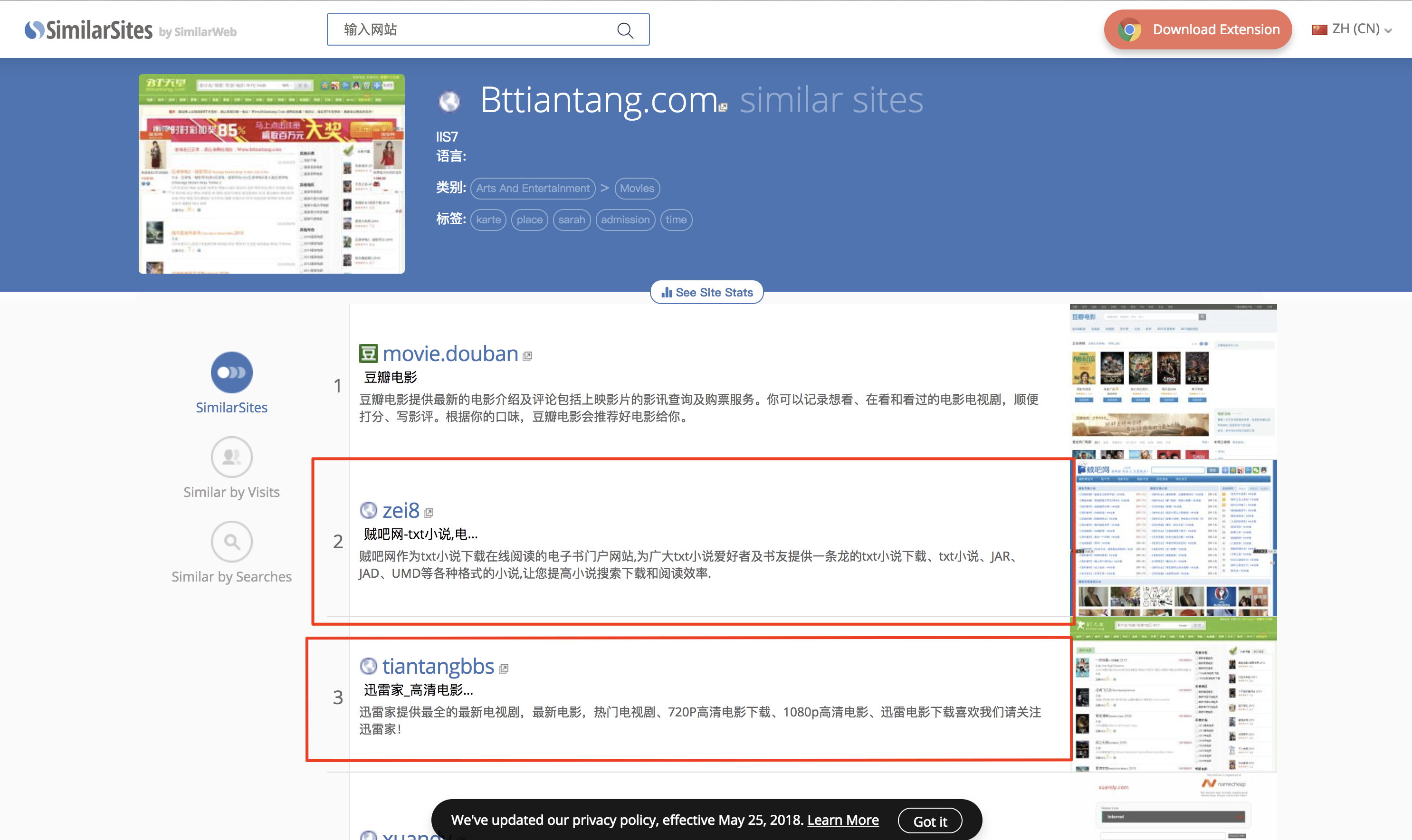Click the search magnifier icon
This screenshot has width=1412, height=840.
(x=627, y=29)
